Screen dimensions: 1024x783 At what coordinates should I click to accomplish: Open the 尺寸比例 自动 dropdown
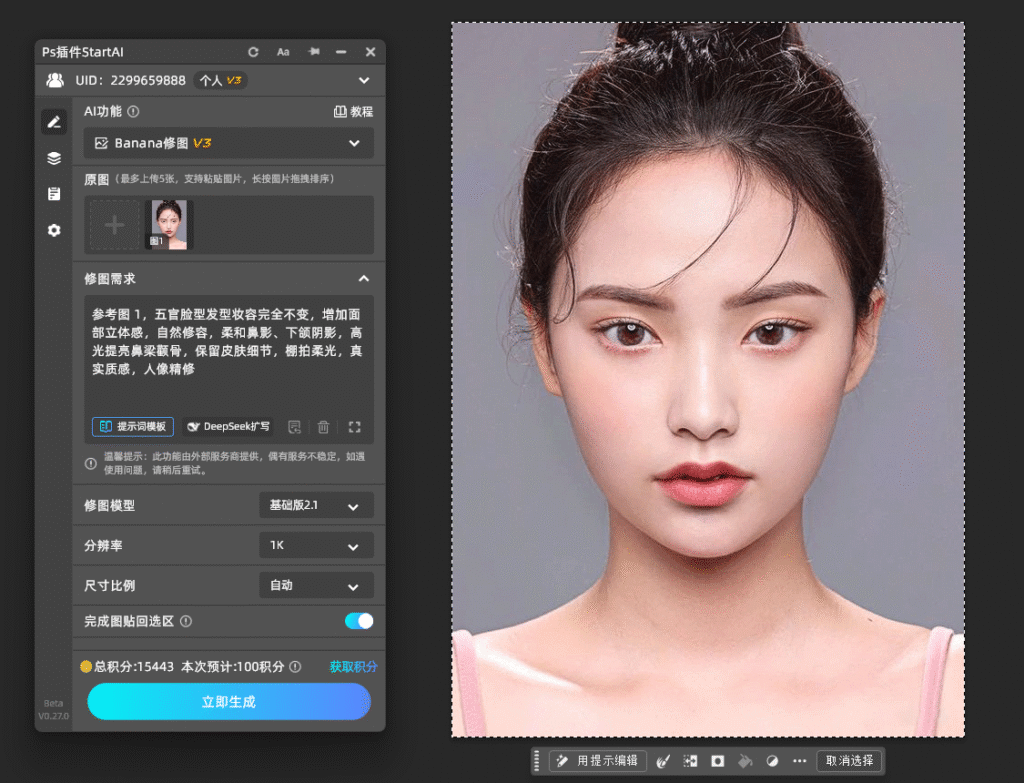click(316, 585)
